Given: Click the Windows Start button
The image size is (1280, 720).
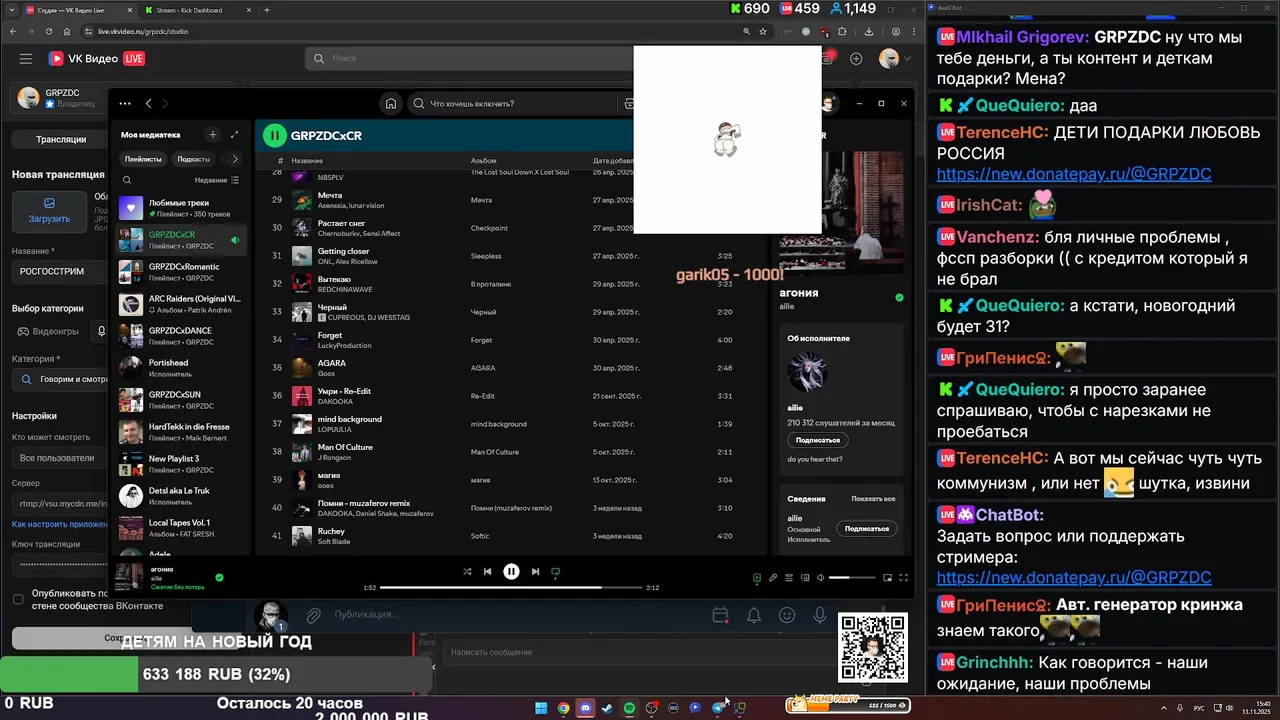Looking at the screenshot, I should [541, 708].
